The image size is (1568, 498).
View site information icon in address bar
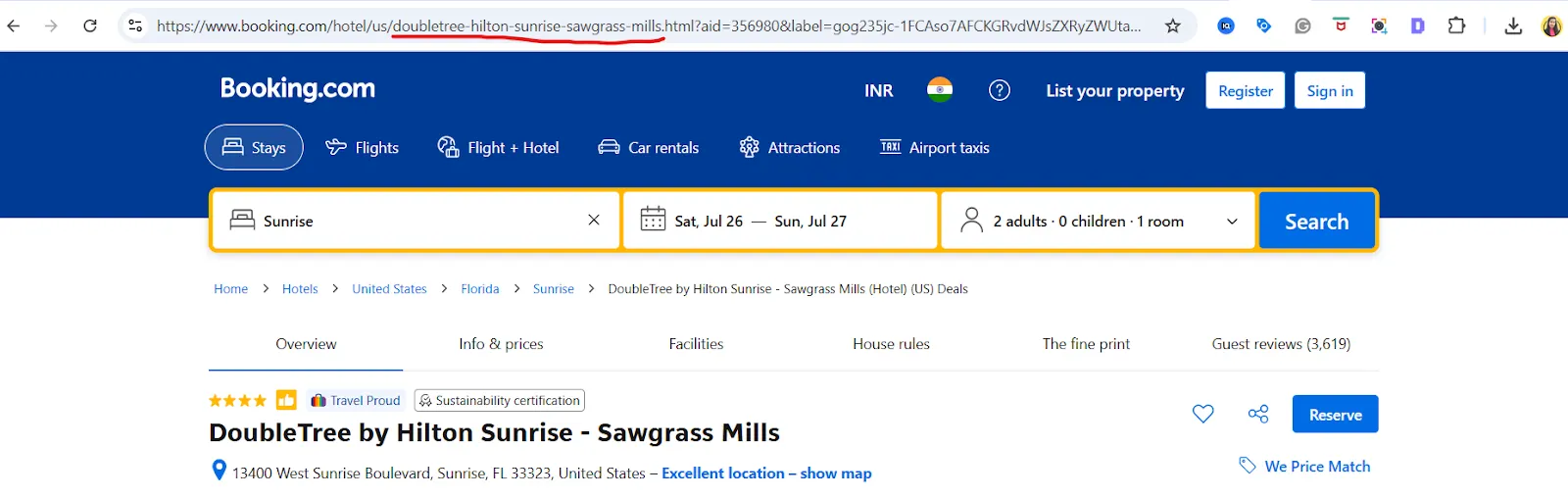tap(135, 26)
